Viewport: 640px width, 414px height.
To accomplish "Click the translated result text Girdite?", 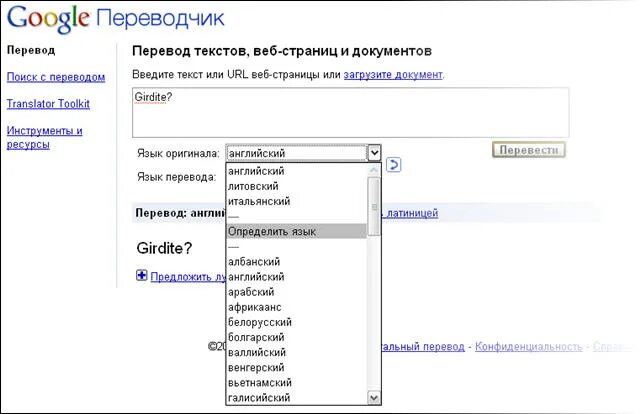I will 164,248.
